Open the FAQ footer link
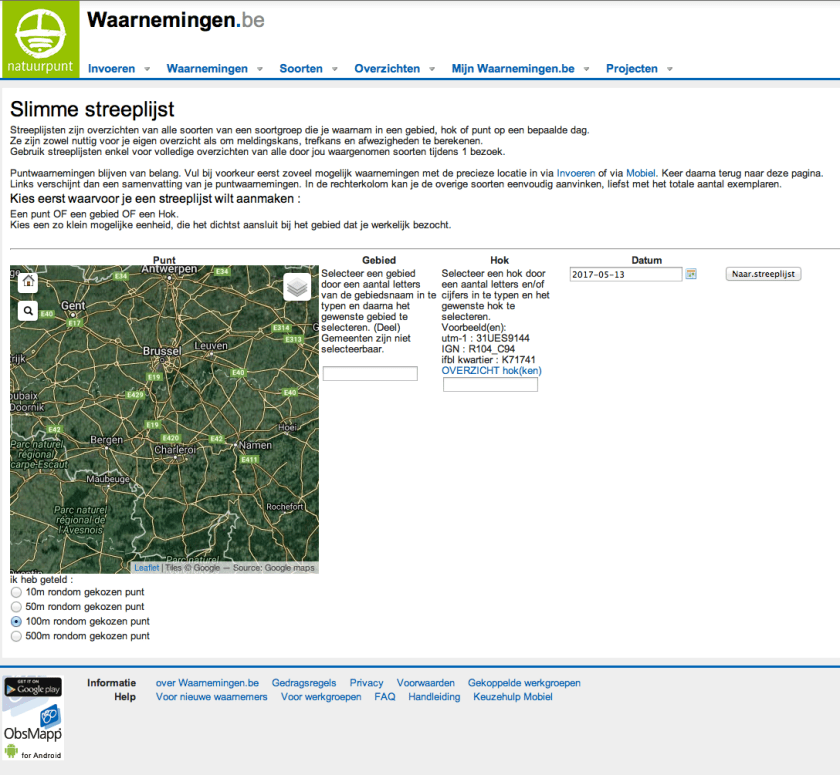Image resolution: width=840 pixels, height=775 pixels. click(385, 697)
